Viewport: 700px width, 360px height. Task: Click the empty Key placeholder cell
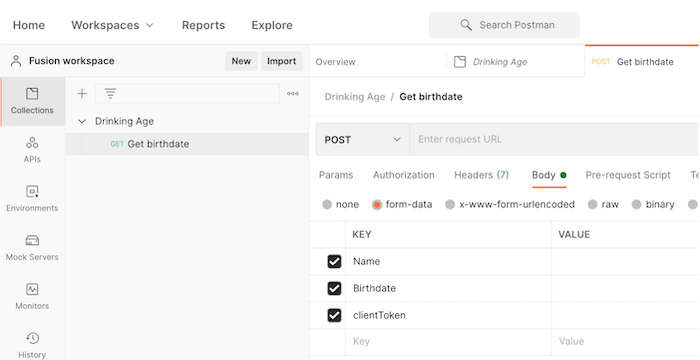[x=448, y=342]
